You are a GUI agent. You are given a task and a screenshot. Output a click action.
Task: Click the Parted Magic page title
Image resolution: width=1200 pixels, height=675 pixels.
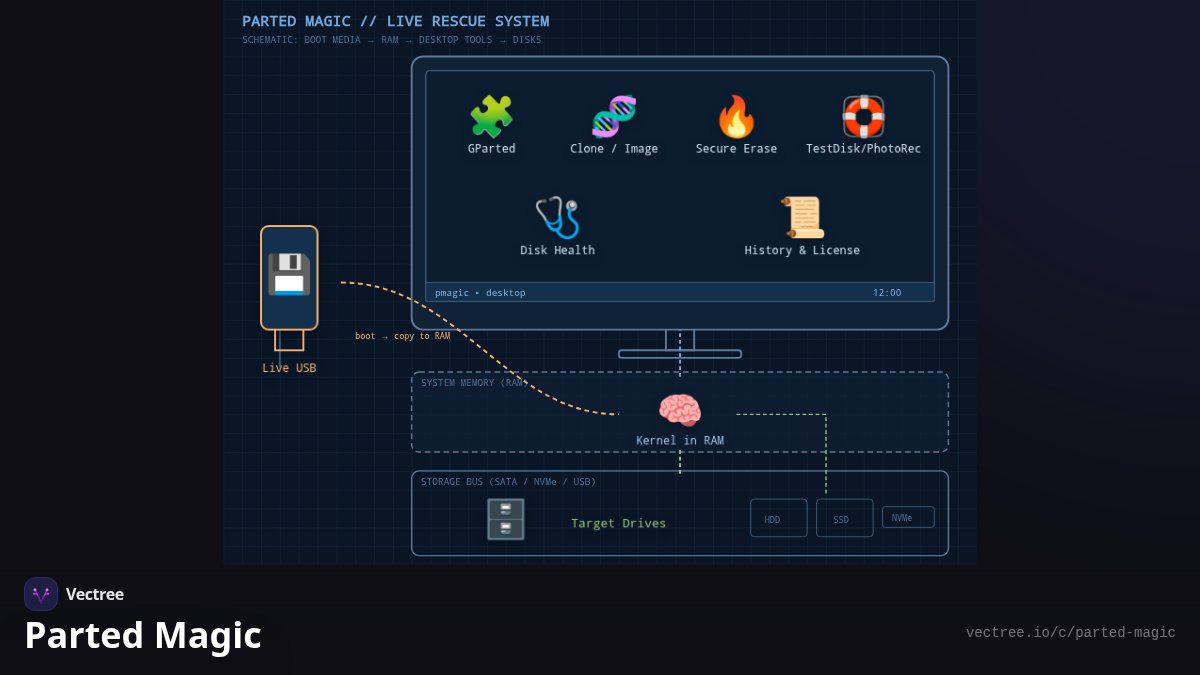coord(143,636)
